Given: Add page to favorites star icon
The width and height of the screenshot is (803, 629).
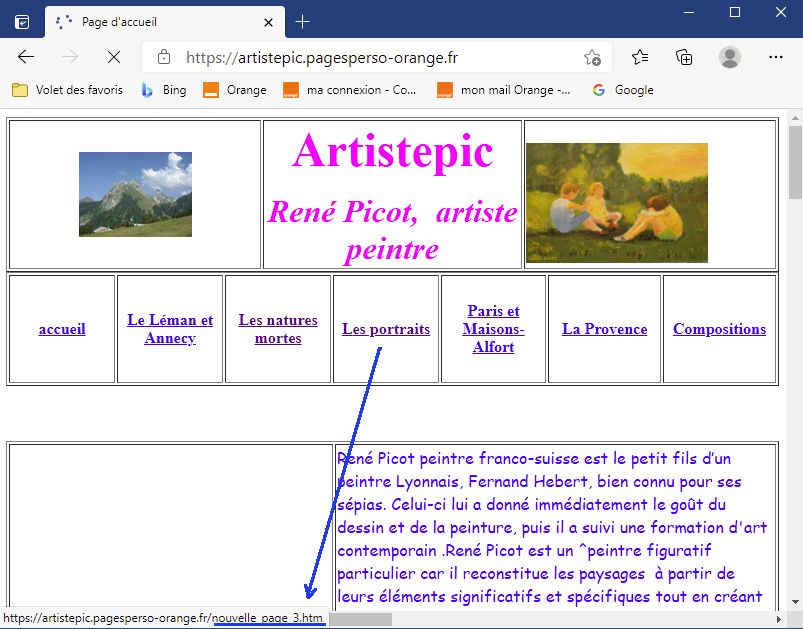Looking at the screenshot, I should (592, 57).
